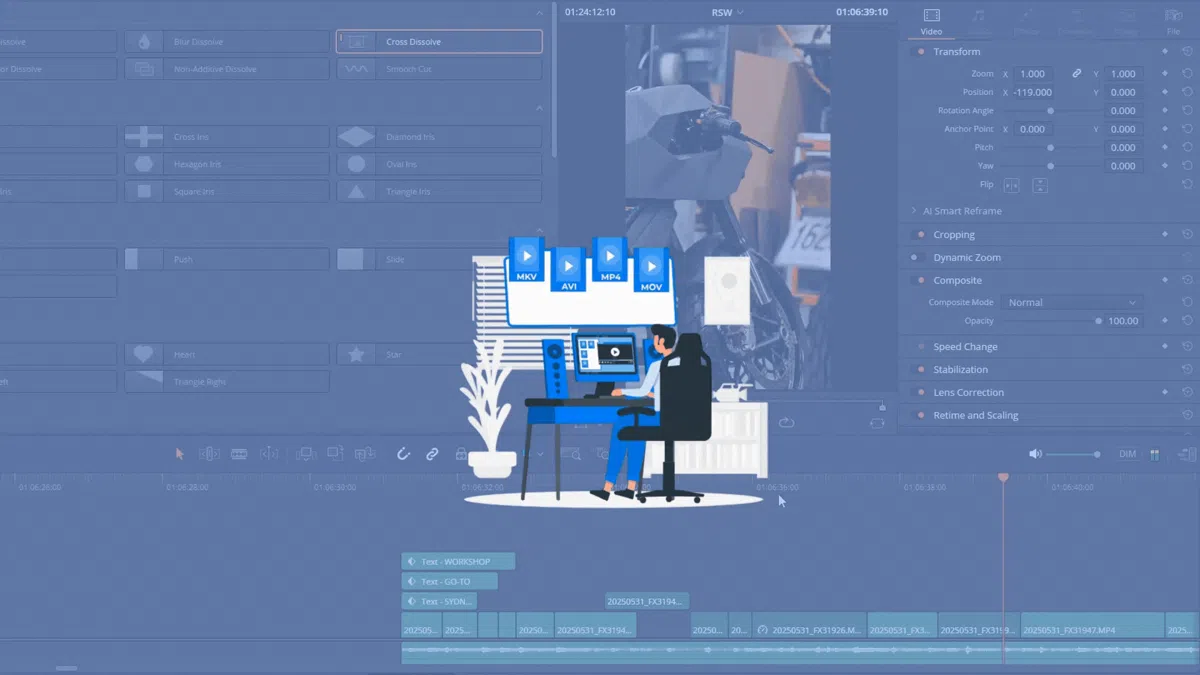Select the Blur Dissolve transition
Screen dimensions: 1200x675
[226, 42]
